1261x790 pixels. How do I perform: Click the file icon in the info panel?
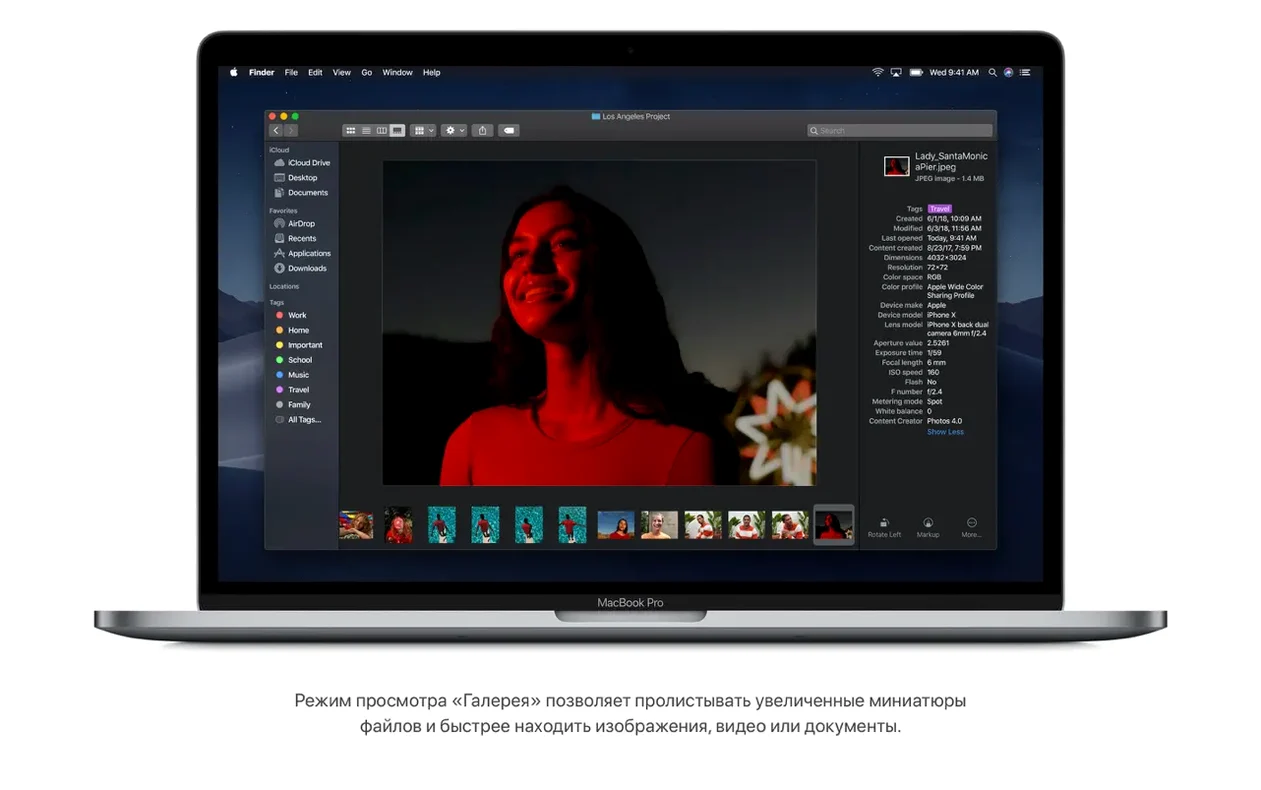[x=896, y=167]
